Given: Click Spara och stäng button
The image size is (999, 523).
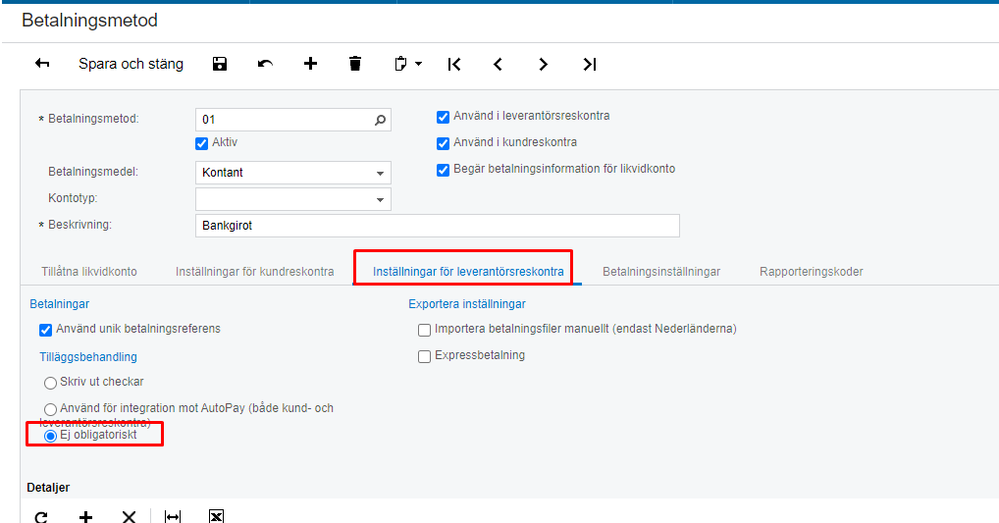Looking at the screenshot, I should (131, 64).
